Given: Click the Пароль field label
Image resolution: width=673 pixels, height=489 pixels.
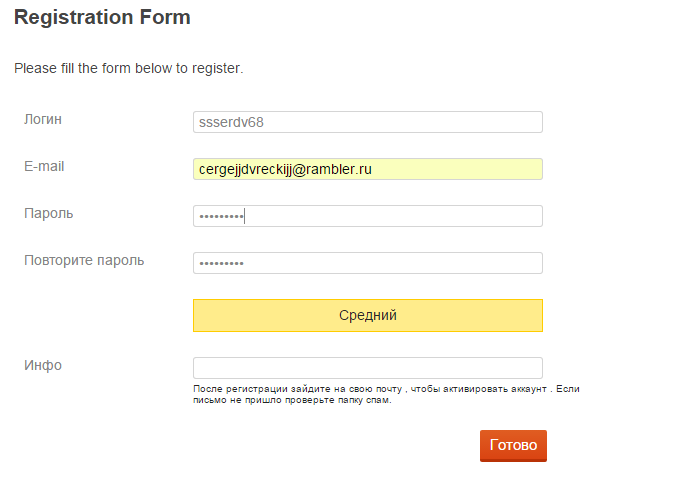Looking at the screenshot, I should (48, 213).
